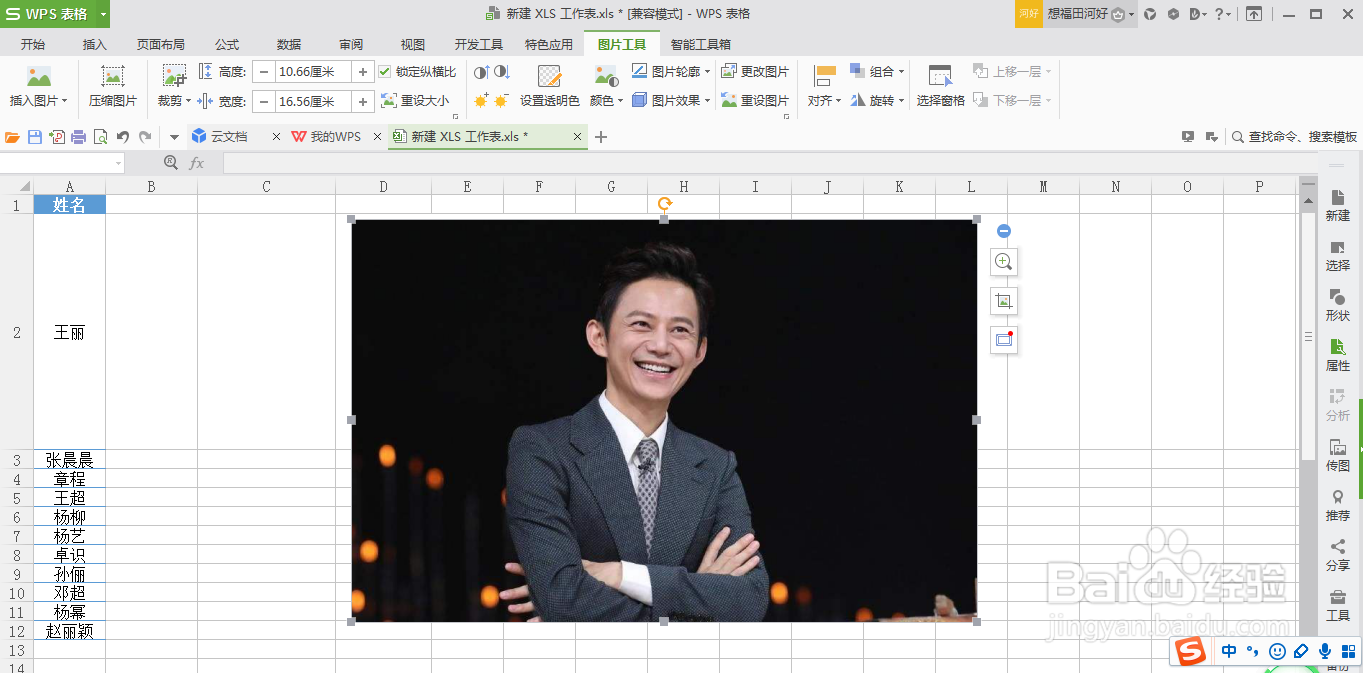Toggle the 锁定纵横比 lock aspect ratio checkbox

(x=385, y=71)
